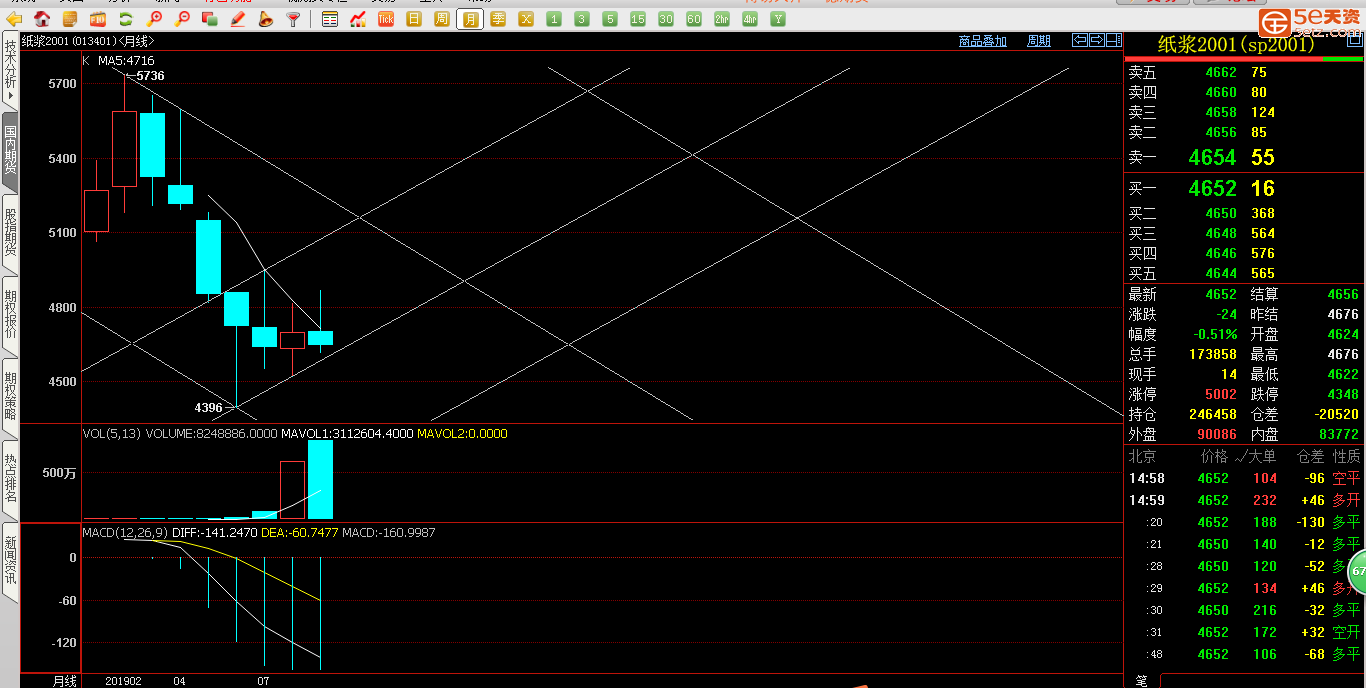Image resolution: width=1366 pixels, height=688 pixels.
Task: Open the 热点排名 side tab
Action: tap(10, 481)
